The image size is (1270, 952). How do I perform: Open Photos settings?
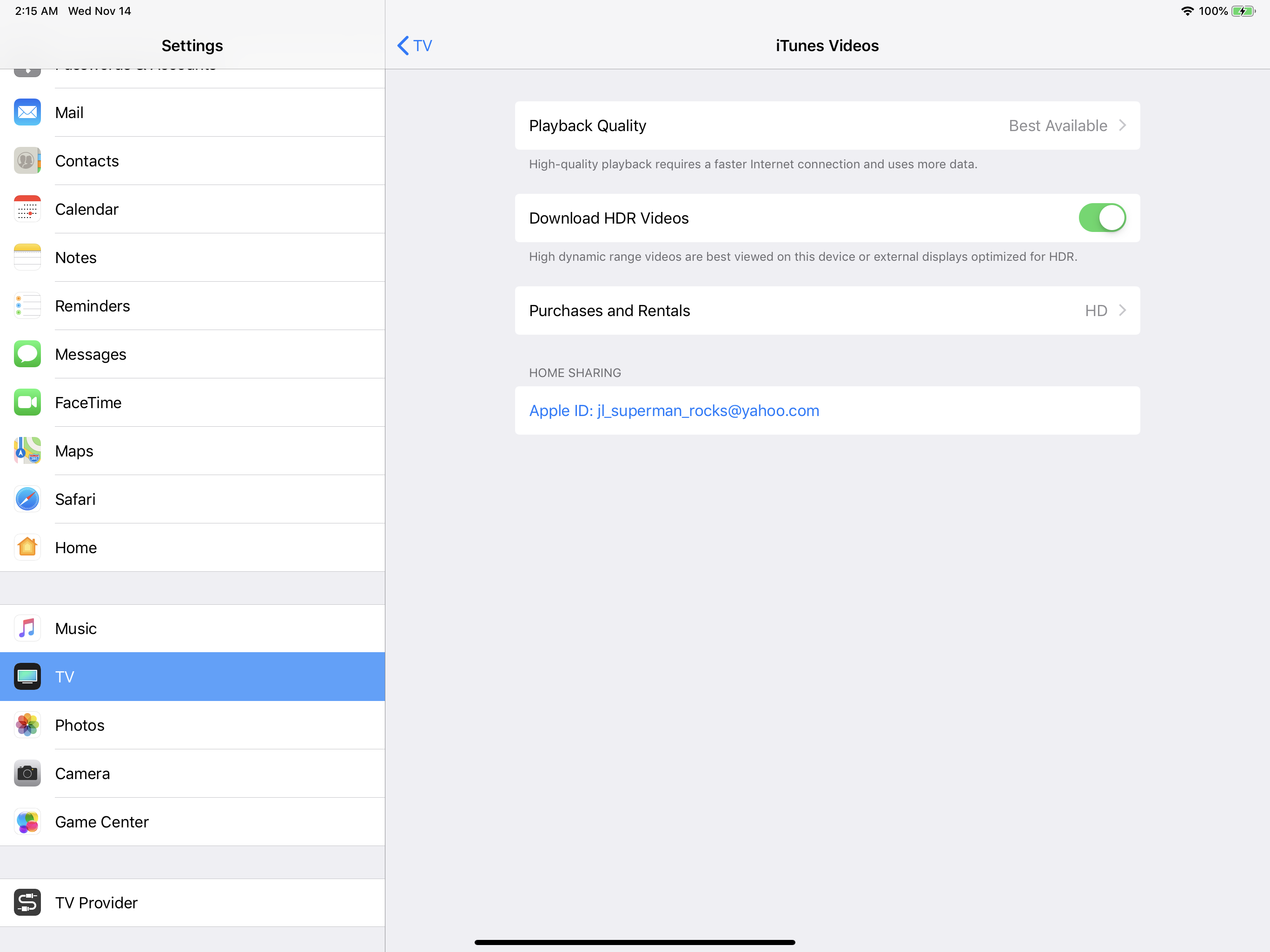[x=192, y=725]
